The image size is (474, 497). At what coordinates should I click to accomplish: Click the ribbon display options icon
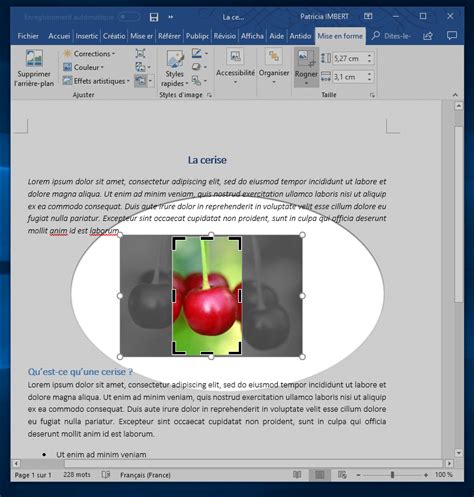[x=368, y=16]
